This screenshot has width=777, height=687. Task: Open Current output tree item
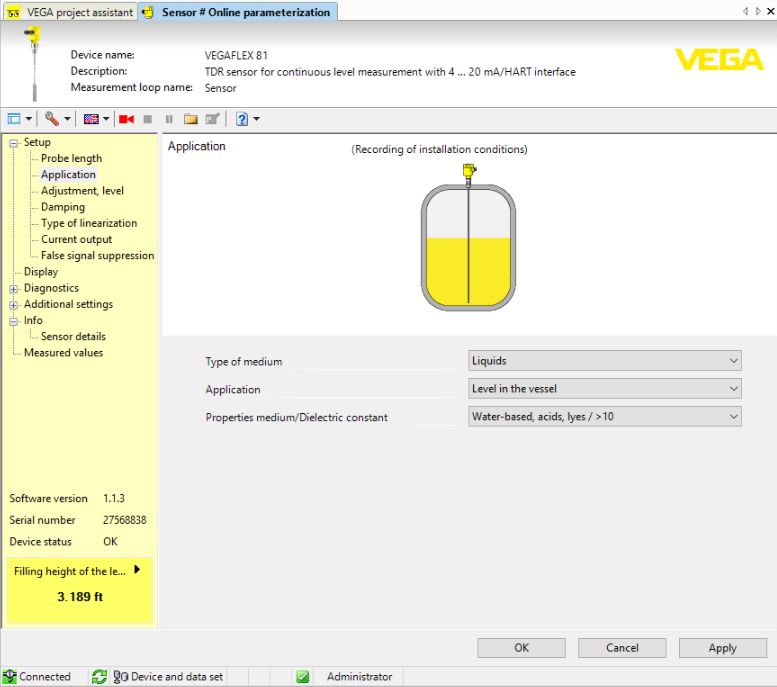(x=76, y=239)
